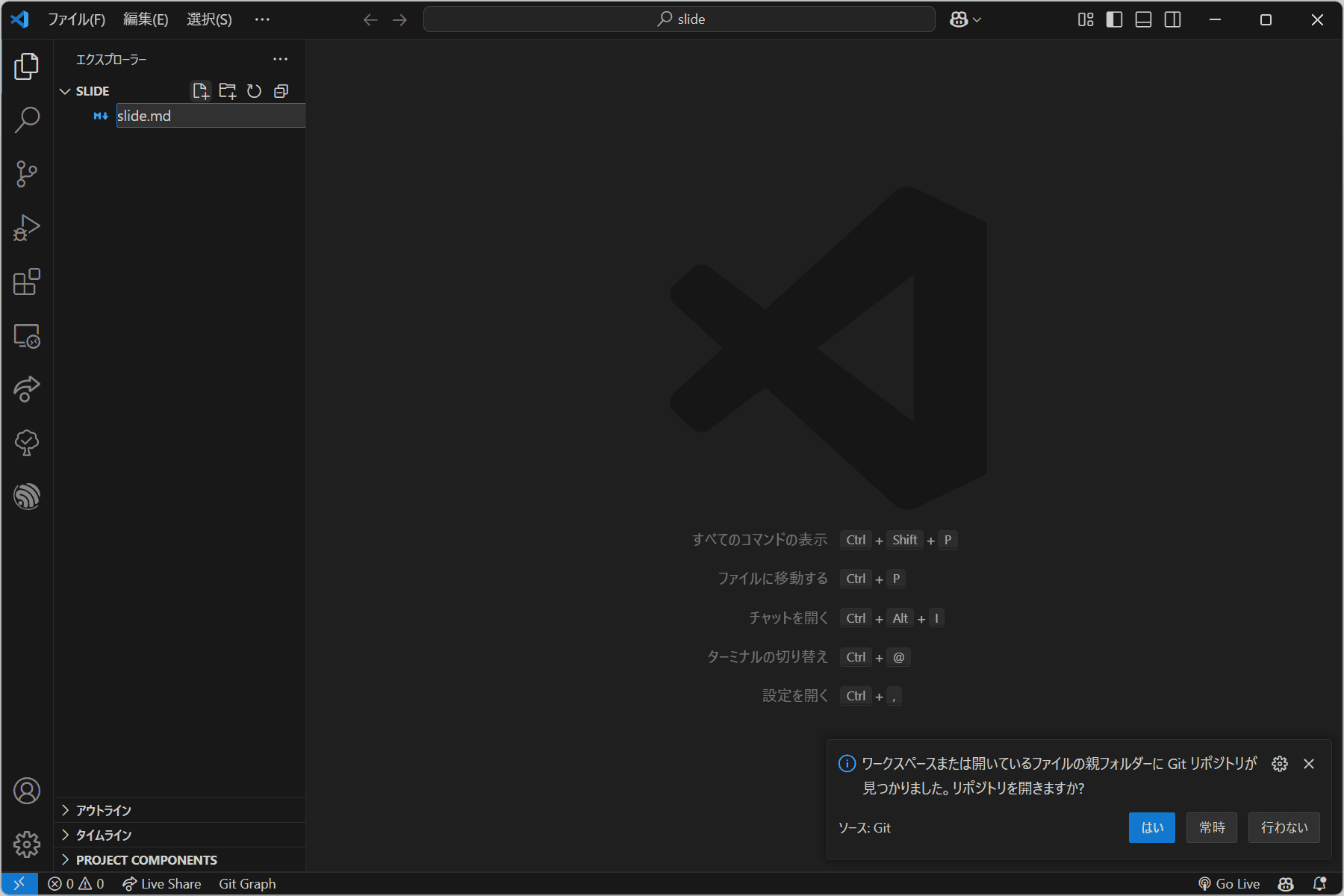The height and width of the screenshot is (896, 1344).
Task: Refresh the explorer file tree
Action: click(x=254, y=91)
